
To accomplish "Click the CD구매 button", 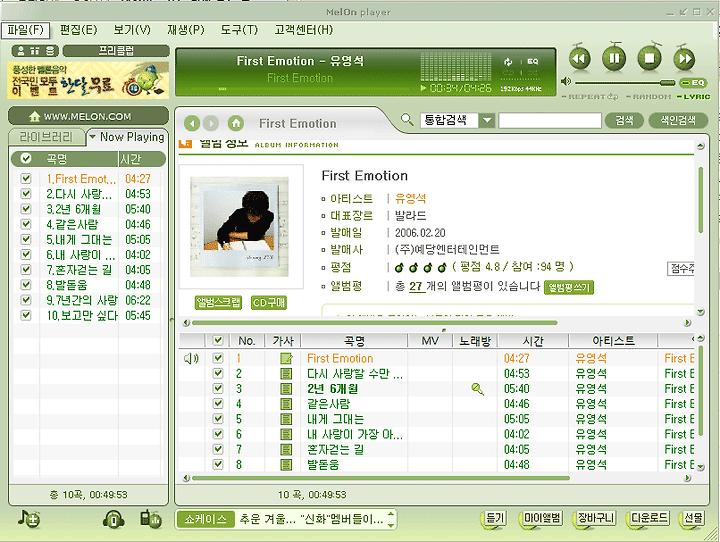I will [x=269, y=303].
